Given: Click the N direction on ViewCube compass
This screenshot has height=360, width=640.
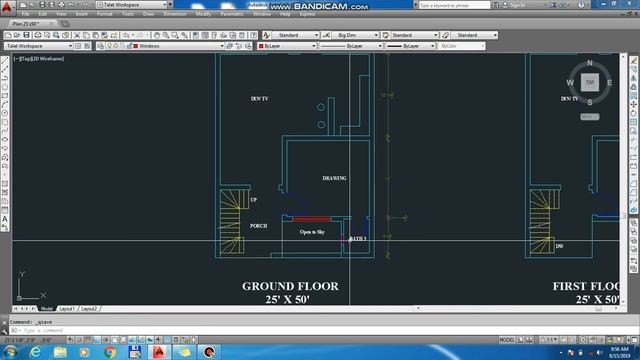Looking at the screenshot, I should click(x=589, y=63).
